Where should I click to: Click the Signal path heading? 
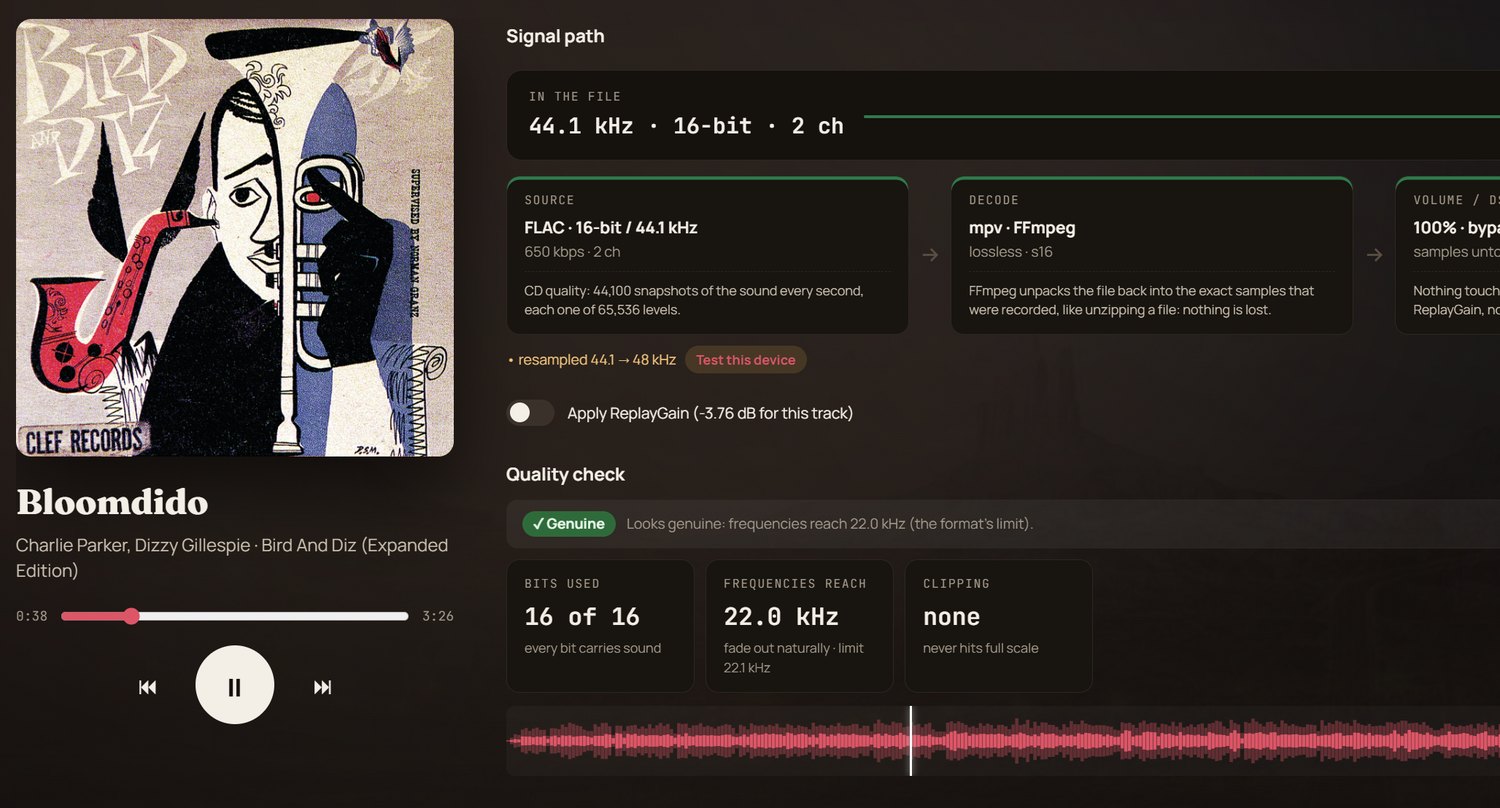(555, 36)
